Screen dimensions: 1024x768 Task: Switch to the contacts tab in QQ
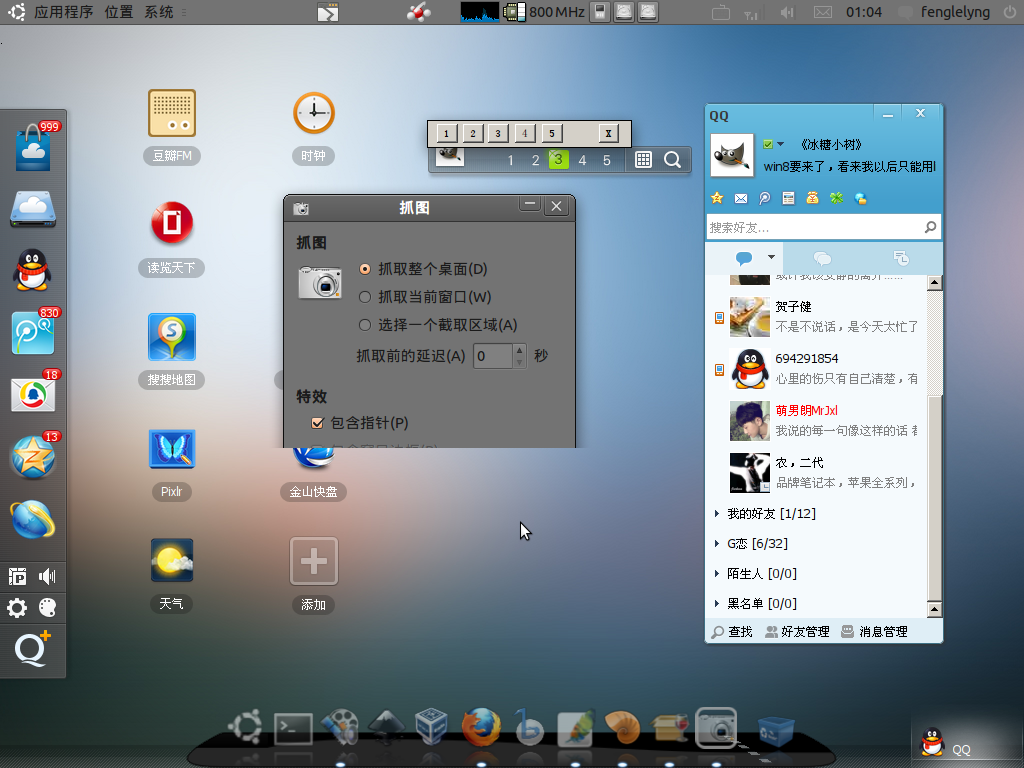pyautogui.click(x=744, y=258)
